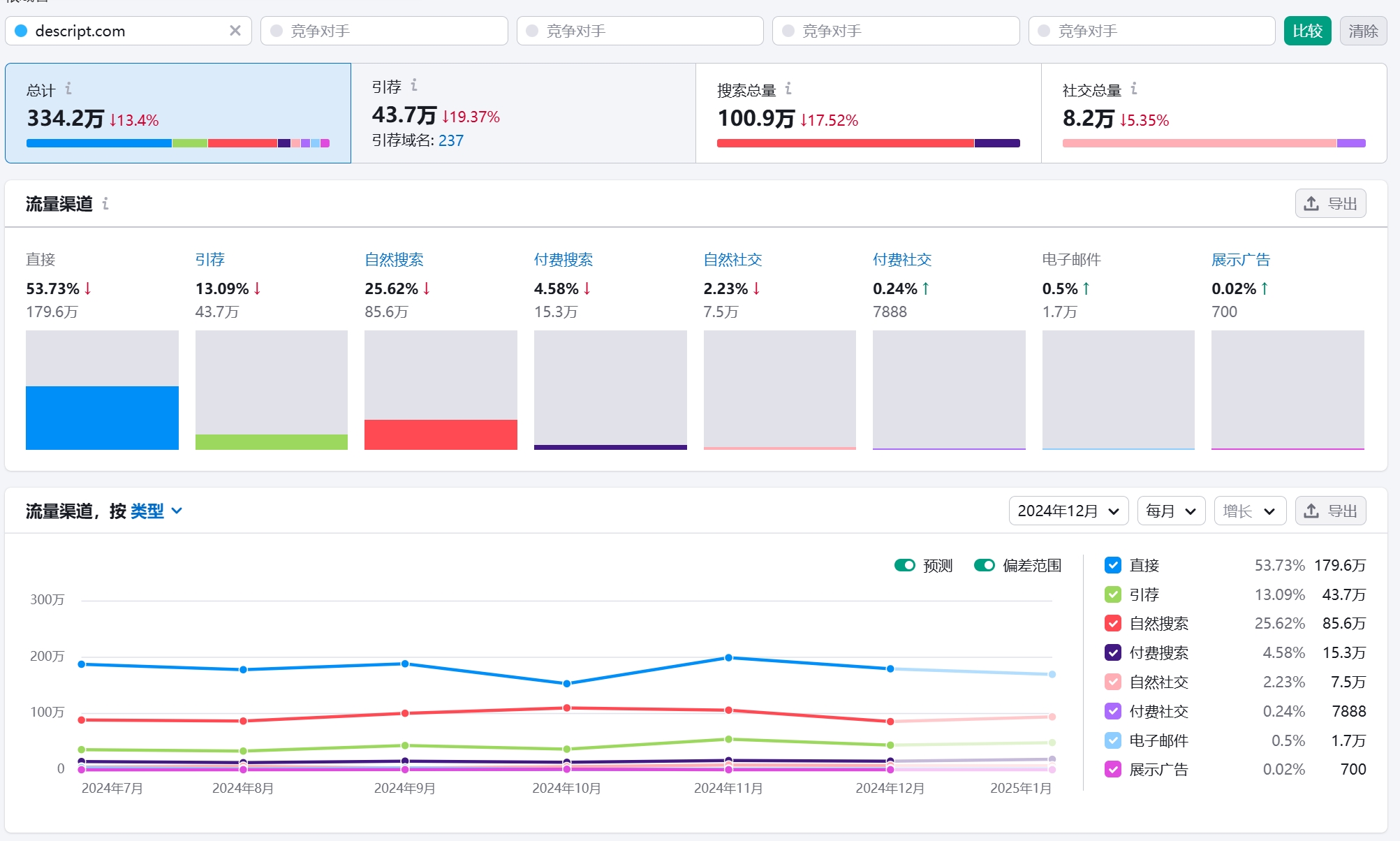
Task: Open the 2024年12月 date dropdown
Action: (1068, 511)
